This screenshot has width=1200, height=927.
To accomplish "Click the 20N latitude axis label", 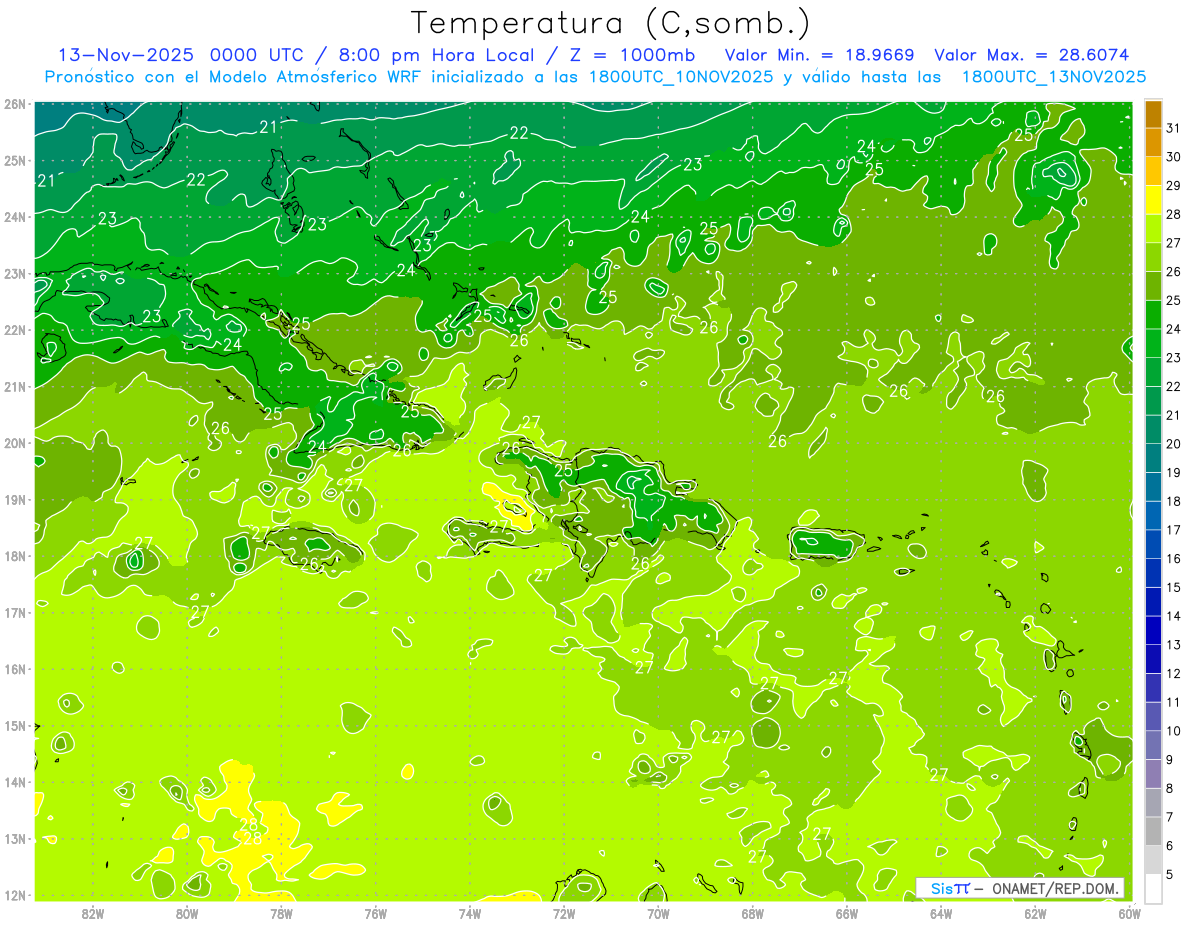I will click(x=15, y=443).
